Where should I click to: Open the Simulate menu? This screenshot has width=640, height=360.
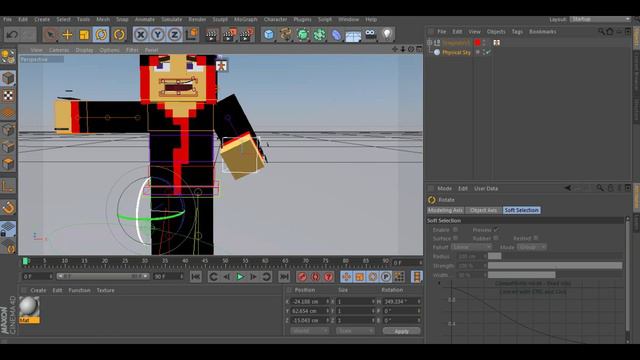(171, 19)
